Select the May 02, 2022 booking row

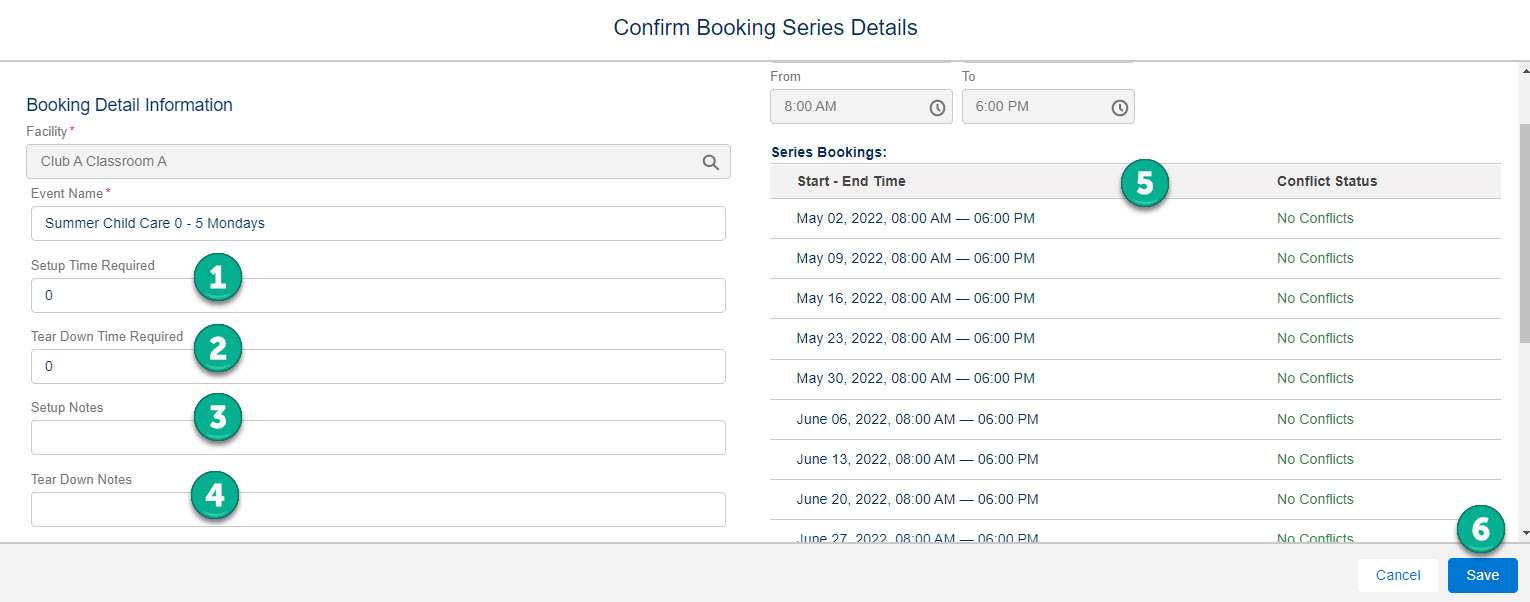[x=915, y=218]
